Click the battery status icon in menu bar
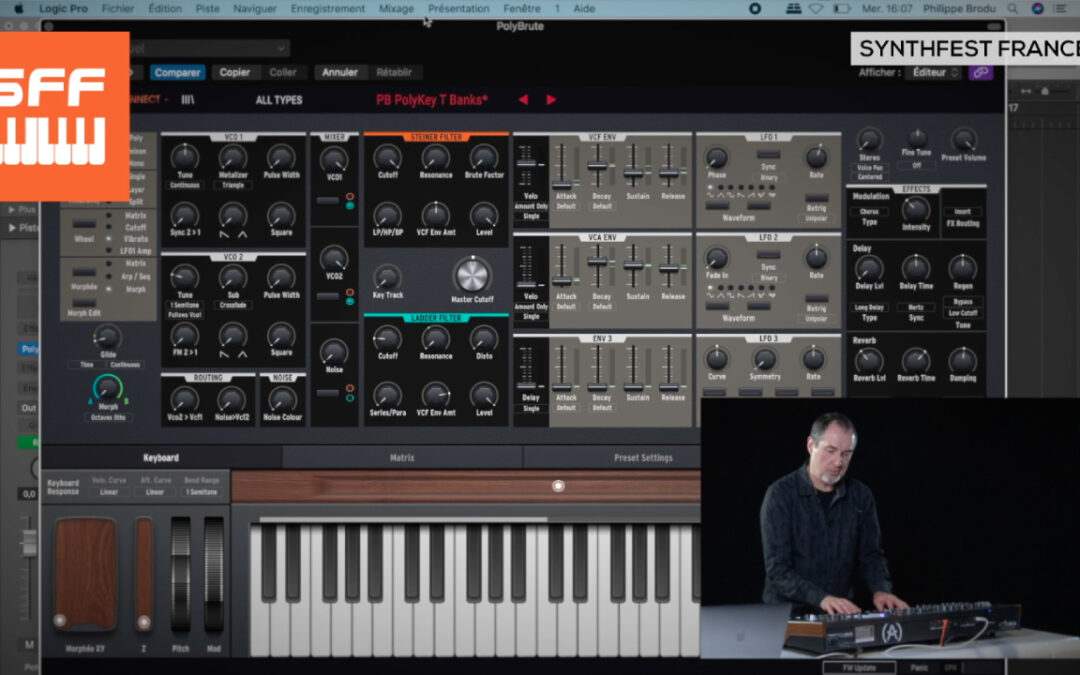This screenshot has width=1080, height=675. (842, 8)
